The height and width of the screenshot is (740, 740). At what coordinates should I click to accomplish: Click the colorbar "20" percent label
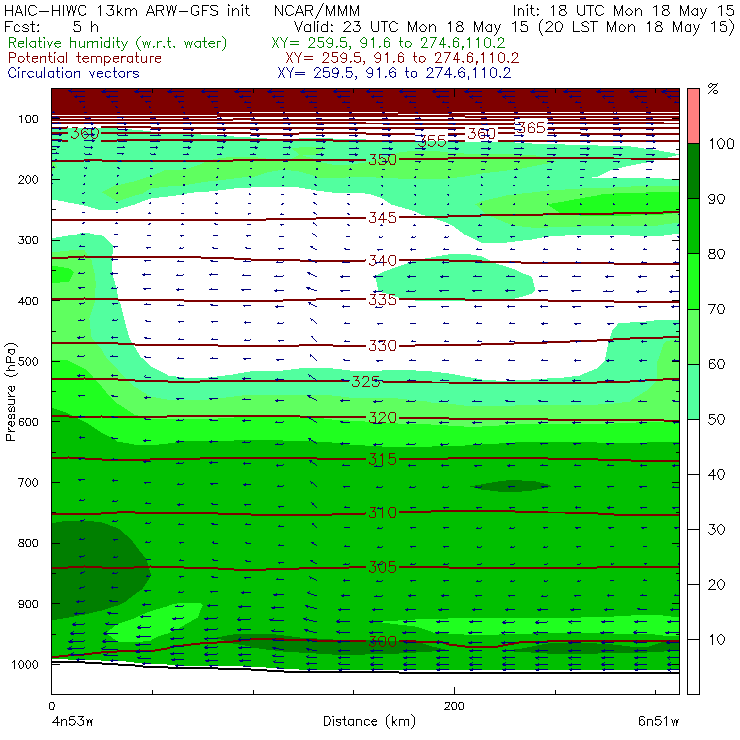(x=716, y=585)
